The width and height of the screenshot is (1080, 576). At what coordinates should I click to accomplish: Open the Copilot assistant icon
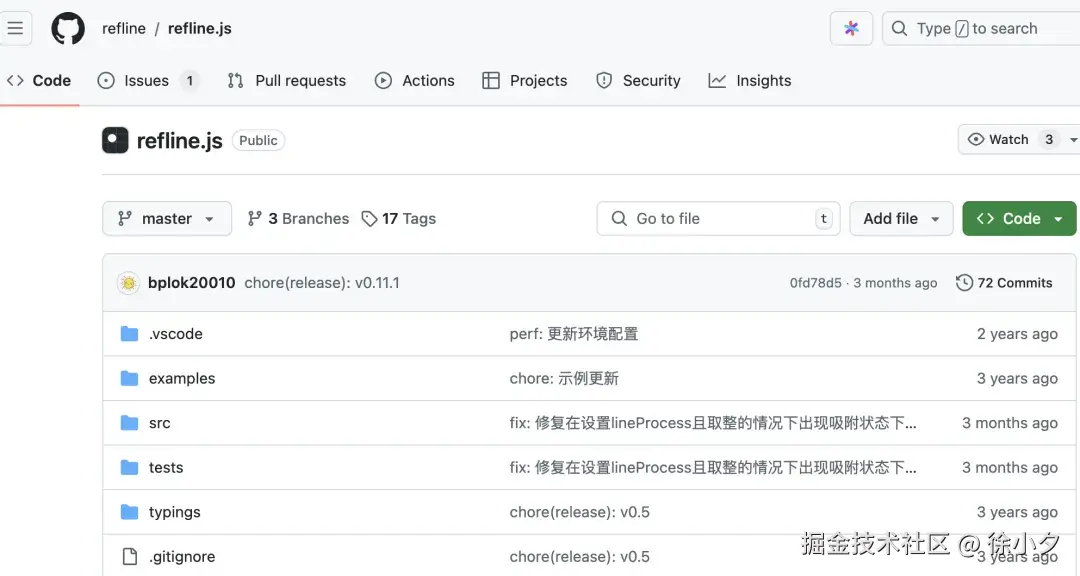(x=851, y=28)
